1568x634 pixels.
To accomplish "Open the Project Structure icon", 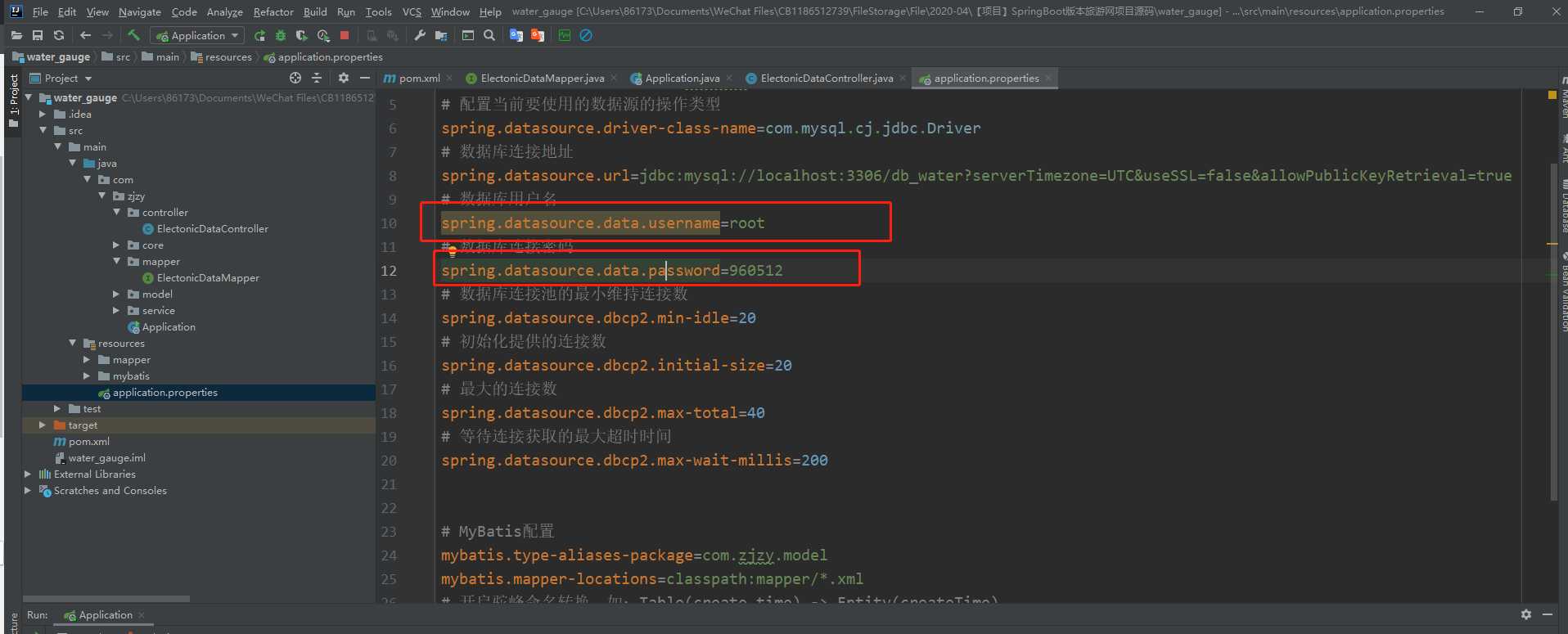I will click(441, 35).
